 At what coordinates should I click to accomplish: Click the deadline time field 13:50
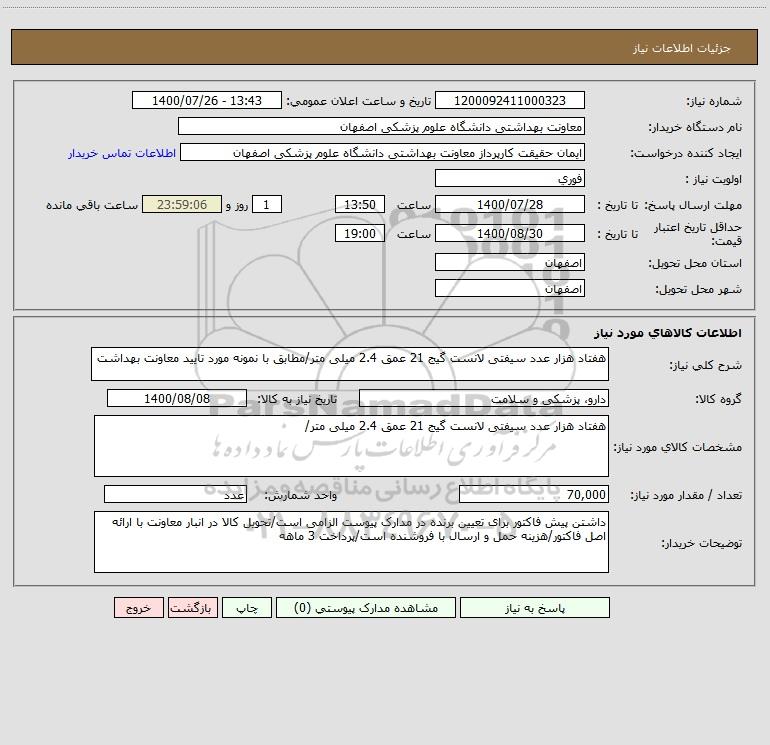click(359, 204)
